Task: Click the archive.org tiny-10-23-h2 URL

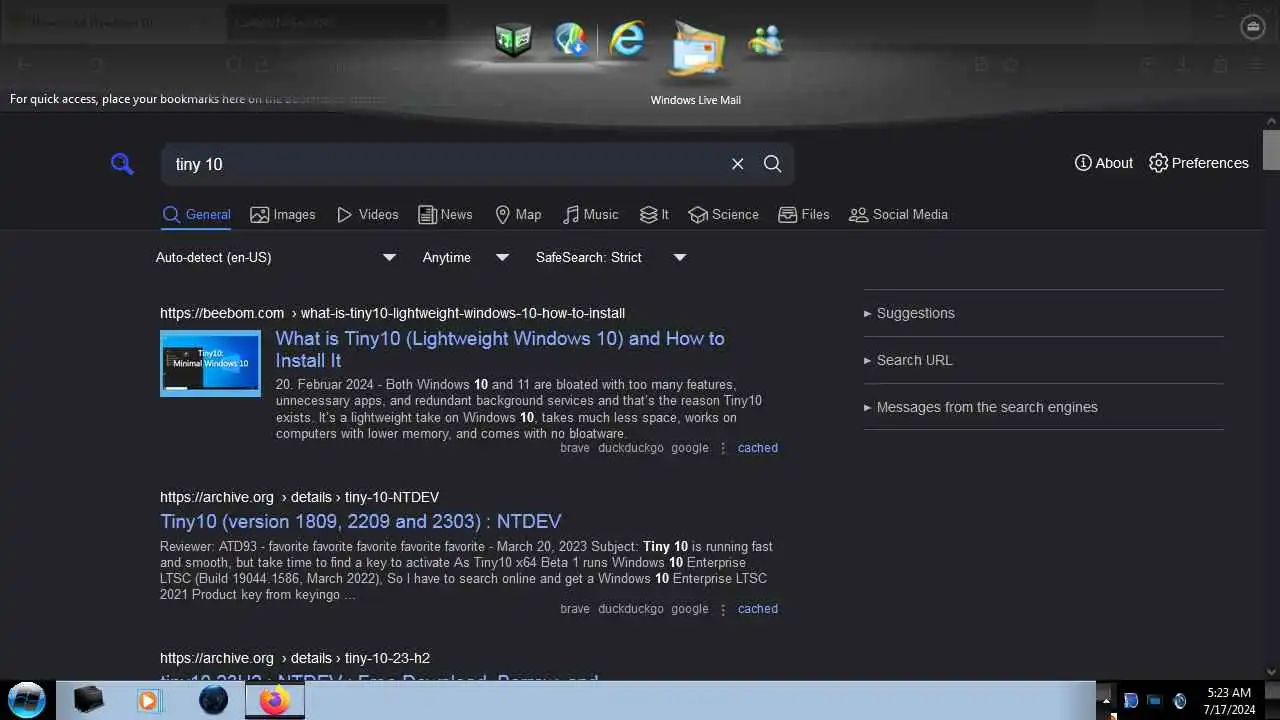Action: (295, 658)
